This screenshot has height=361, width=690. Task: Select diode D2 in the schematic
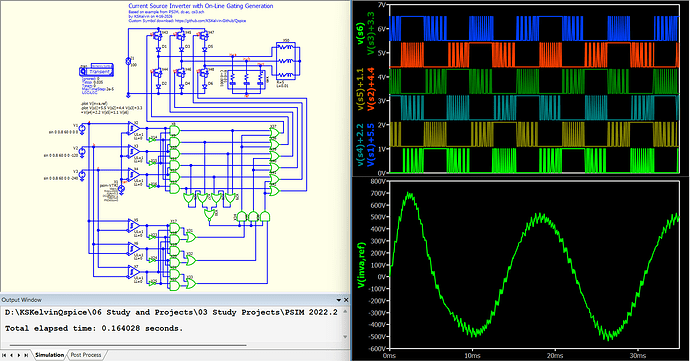tap(158, 86)
